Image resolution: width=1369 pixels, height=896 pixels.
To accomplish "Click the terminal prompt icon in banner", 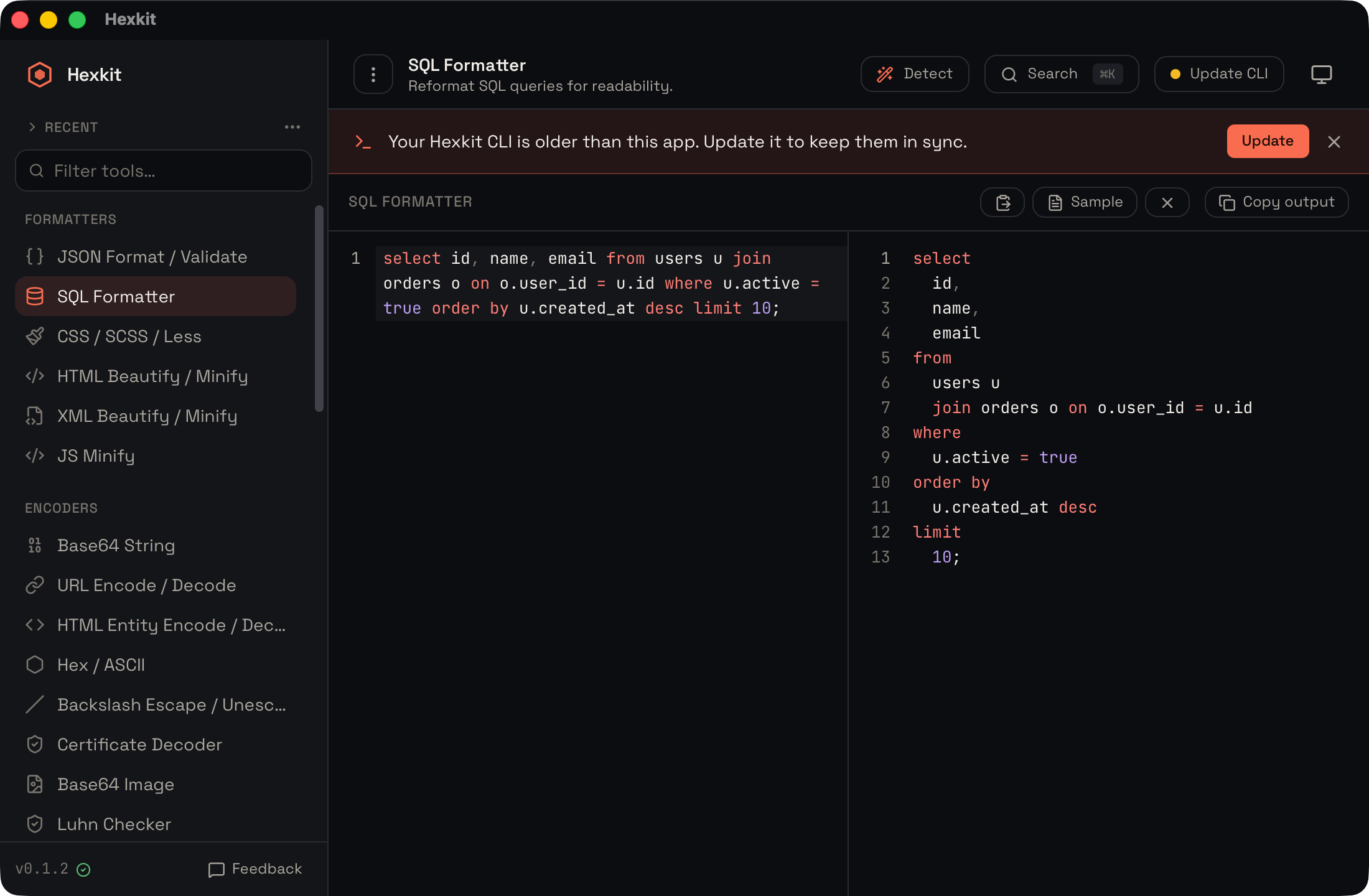I will (x=363, y=142).
